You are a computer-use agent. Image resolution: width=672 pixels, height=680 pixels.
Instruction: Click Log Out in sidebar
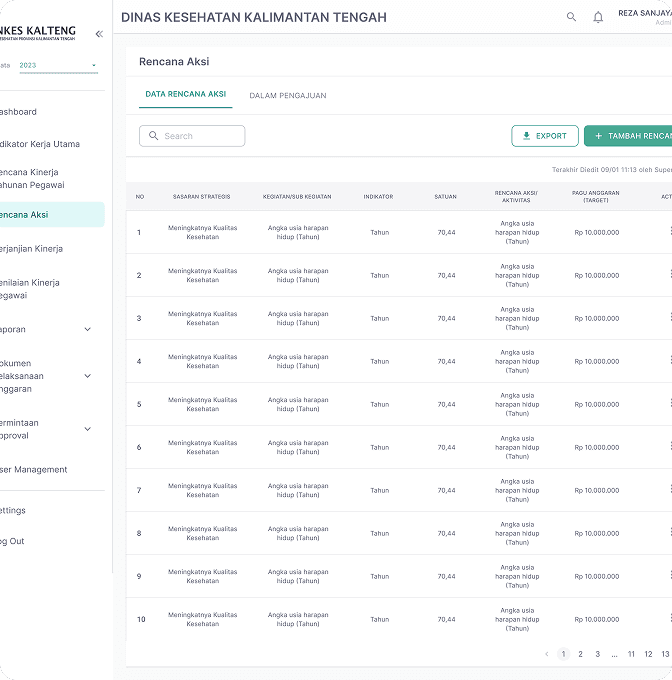tap(12, 541)
